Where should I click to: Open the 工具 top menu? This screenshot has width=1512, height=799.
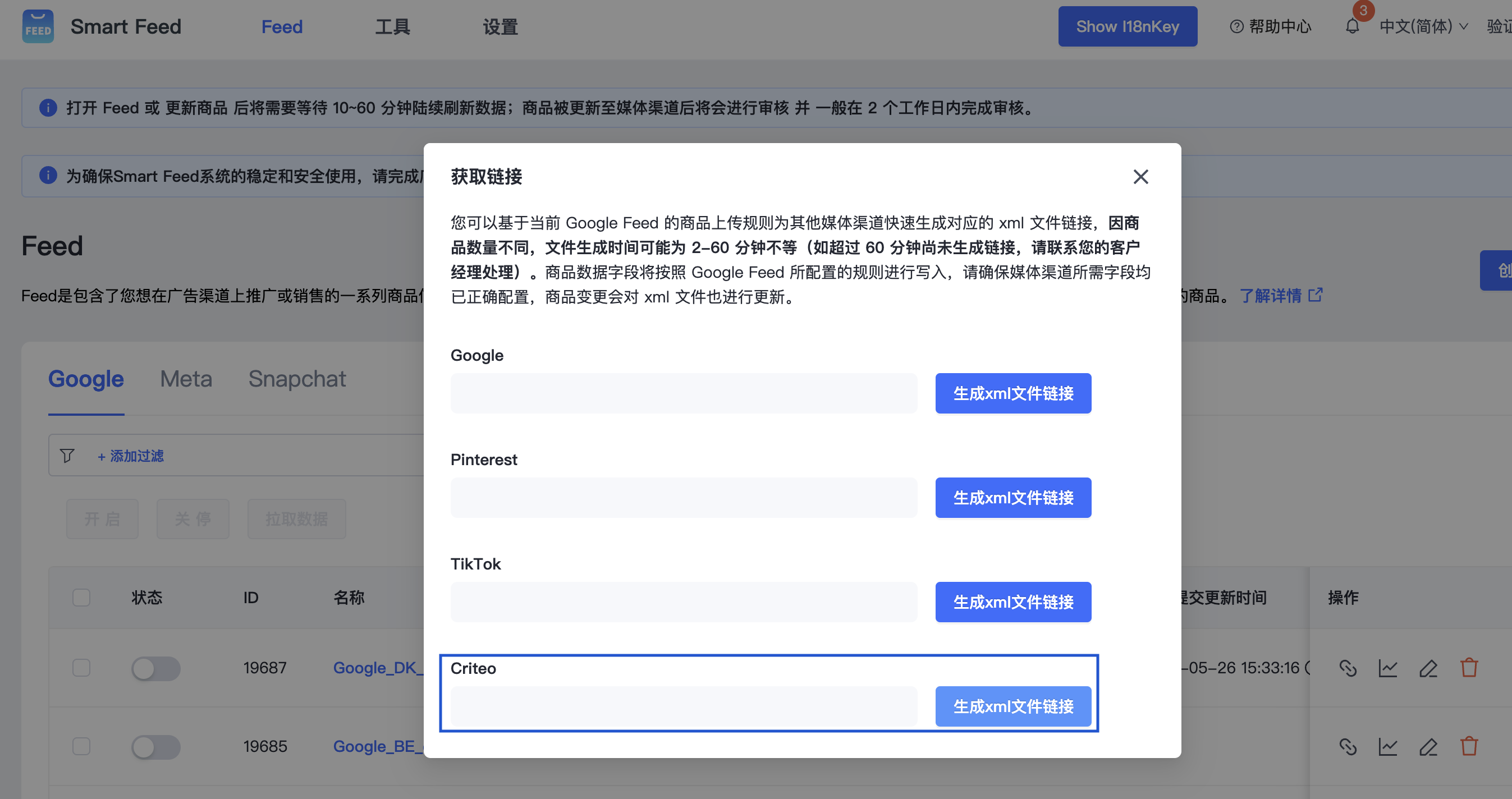click(393, 26)
